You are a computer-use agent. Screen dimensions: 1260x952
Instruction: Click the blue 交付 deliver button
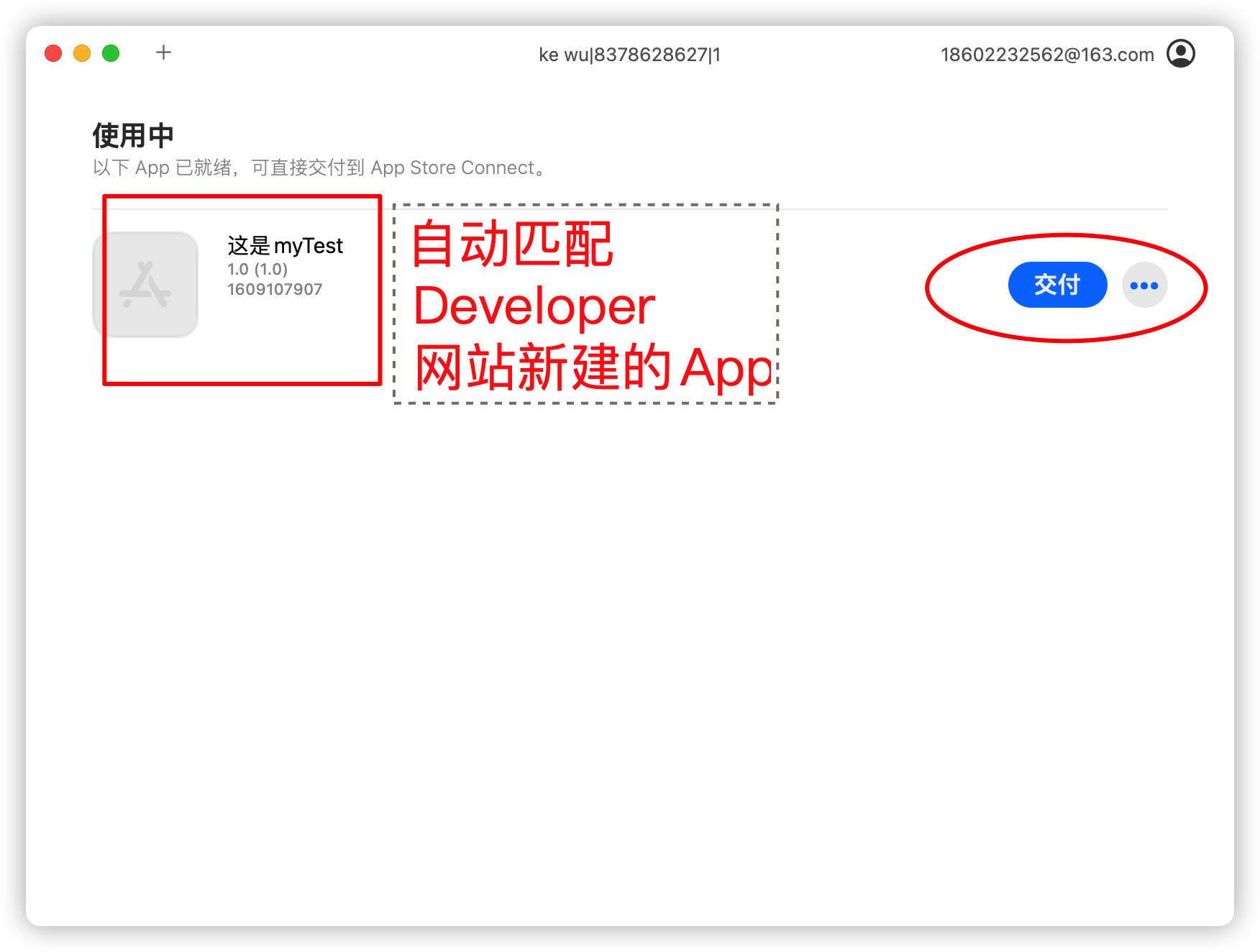click(x=1057, y=285)
